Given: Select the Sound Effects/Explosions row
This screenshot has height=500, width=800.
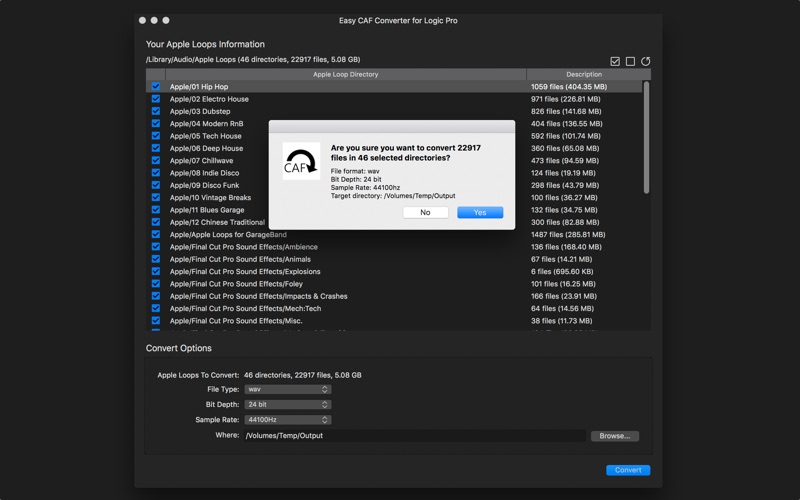Looking at the screenshot, I should click(x=394, y=271).
